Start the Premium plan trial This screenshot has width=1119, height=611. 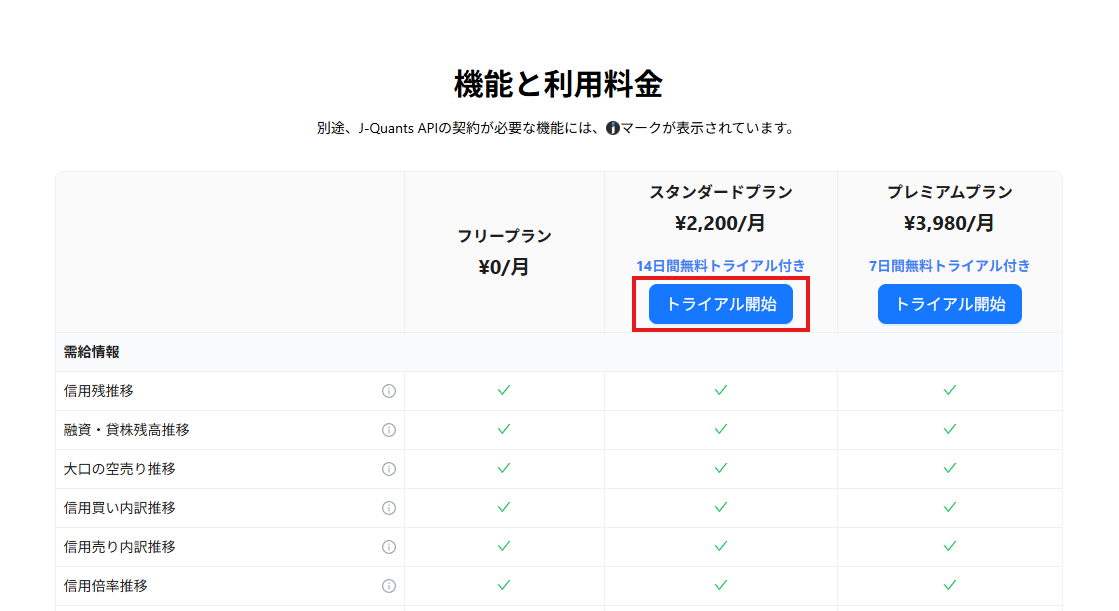click(949, 304)
